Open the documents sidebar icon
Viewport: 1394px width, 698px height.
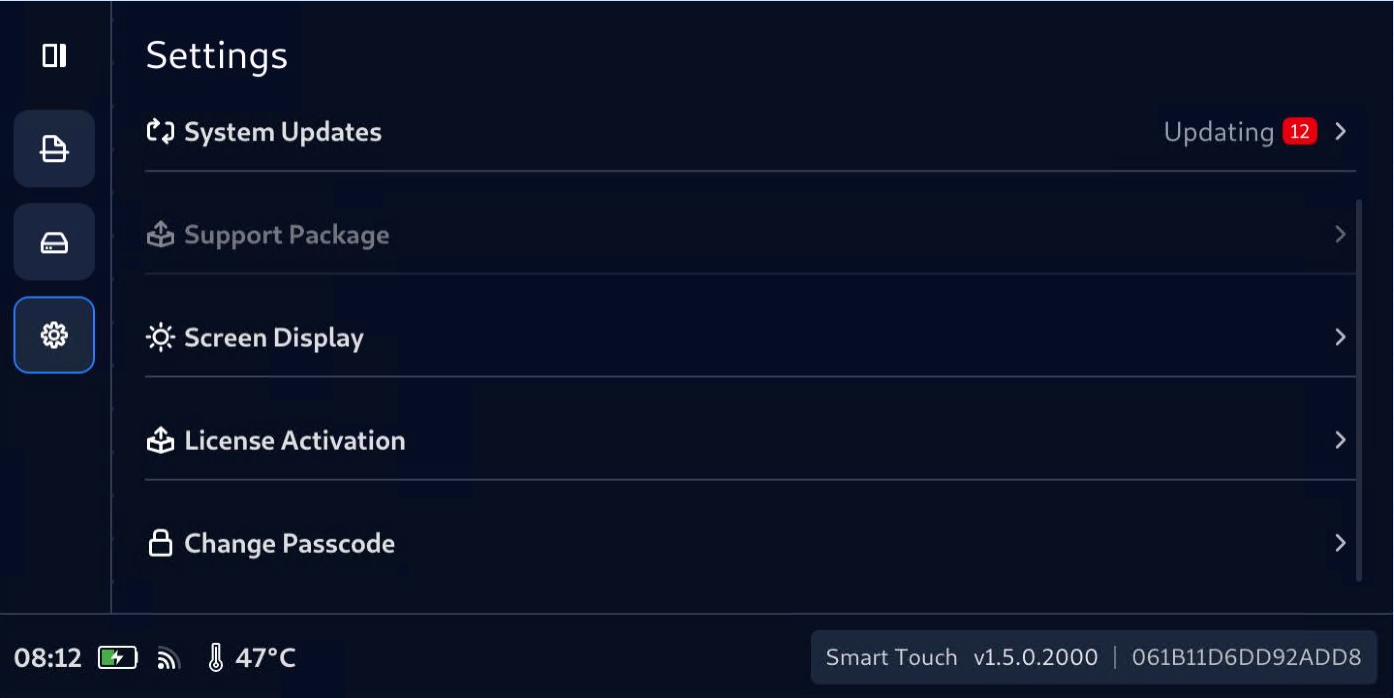(x=54, y=149)
